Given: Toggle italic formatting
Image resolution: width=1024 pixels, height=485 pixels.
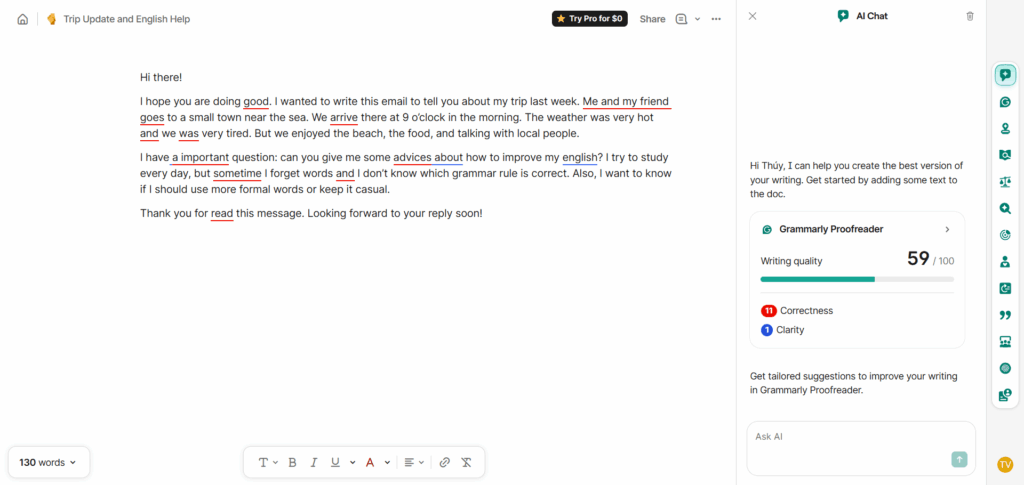Looking at the screenshot, I should pyautogui.click(x=313, y=462).
